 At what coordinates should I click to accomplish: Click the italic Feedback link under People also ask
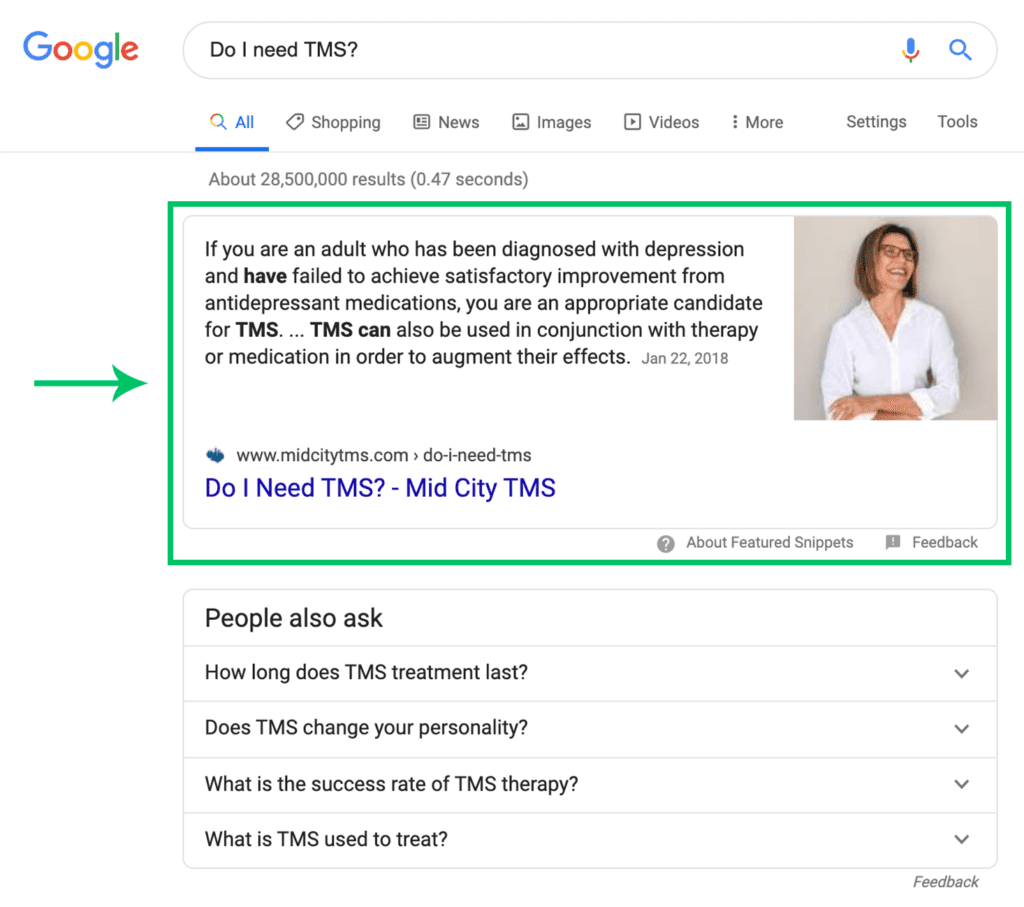pyautogui.click(x=946, y=882)
